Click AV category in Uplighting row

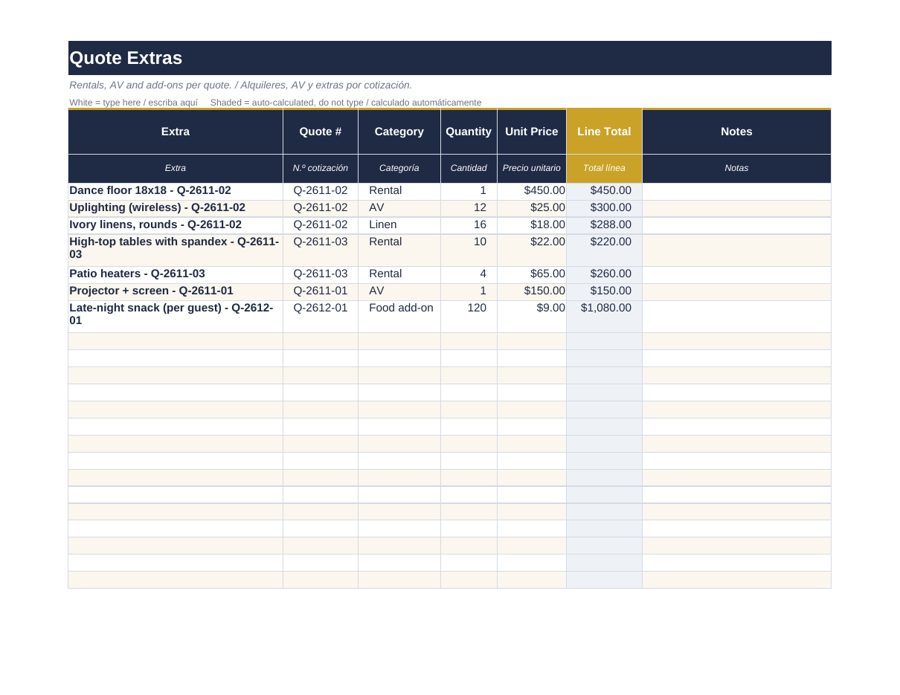click(x=399, y=208)
